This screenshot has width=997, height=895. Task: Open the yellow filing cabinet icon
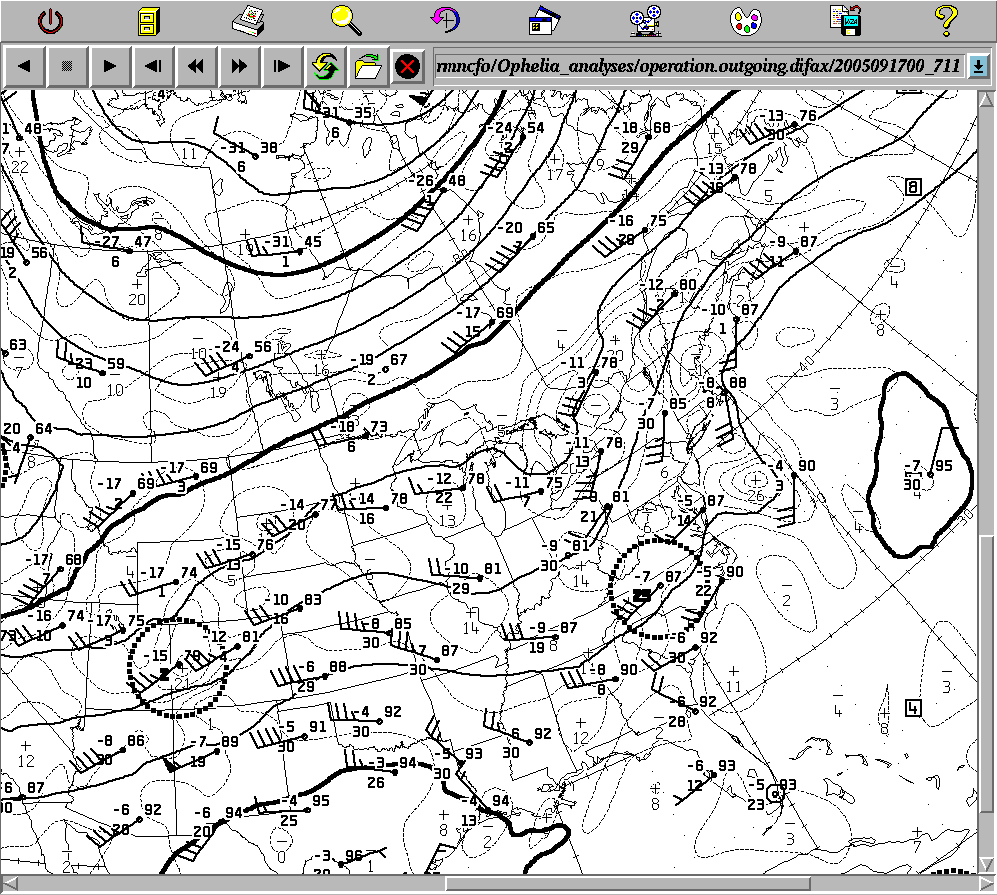[x=148, y=20]
